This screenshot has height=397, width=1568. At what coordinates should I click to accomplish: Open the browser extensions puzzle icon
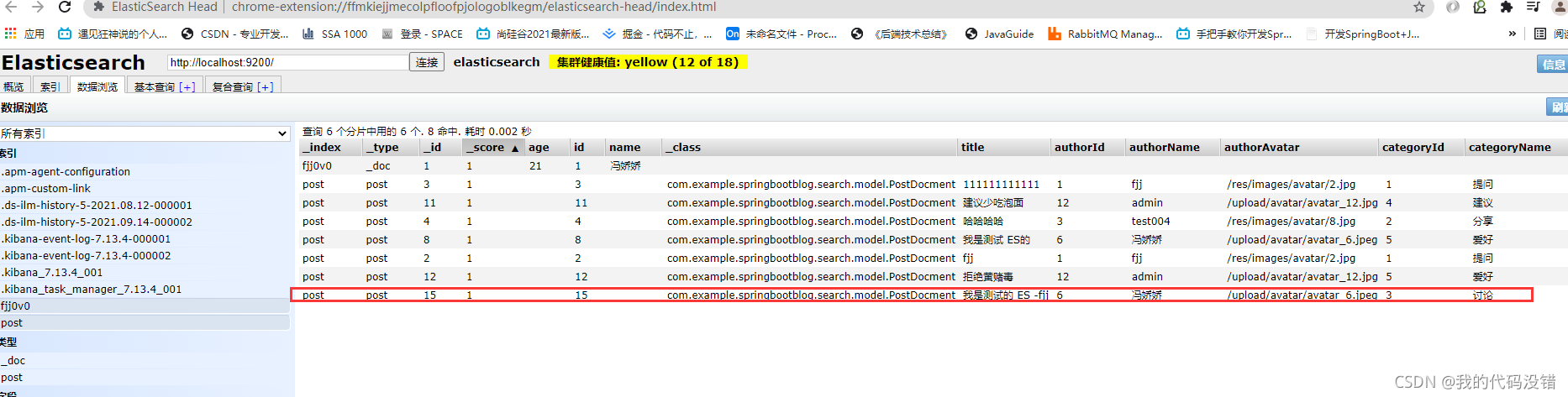tap(1506, 7)
